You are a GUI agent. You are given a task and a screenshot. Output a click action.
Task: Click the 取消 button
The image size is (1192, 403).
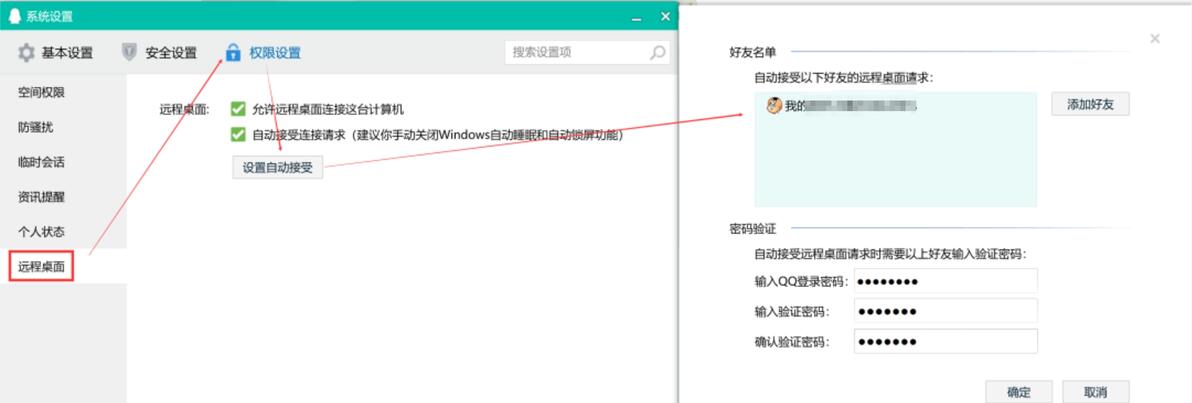[x=1095, y=392]
